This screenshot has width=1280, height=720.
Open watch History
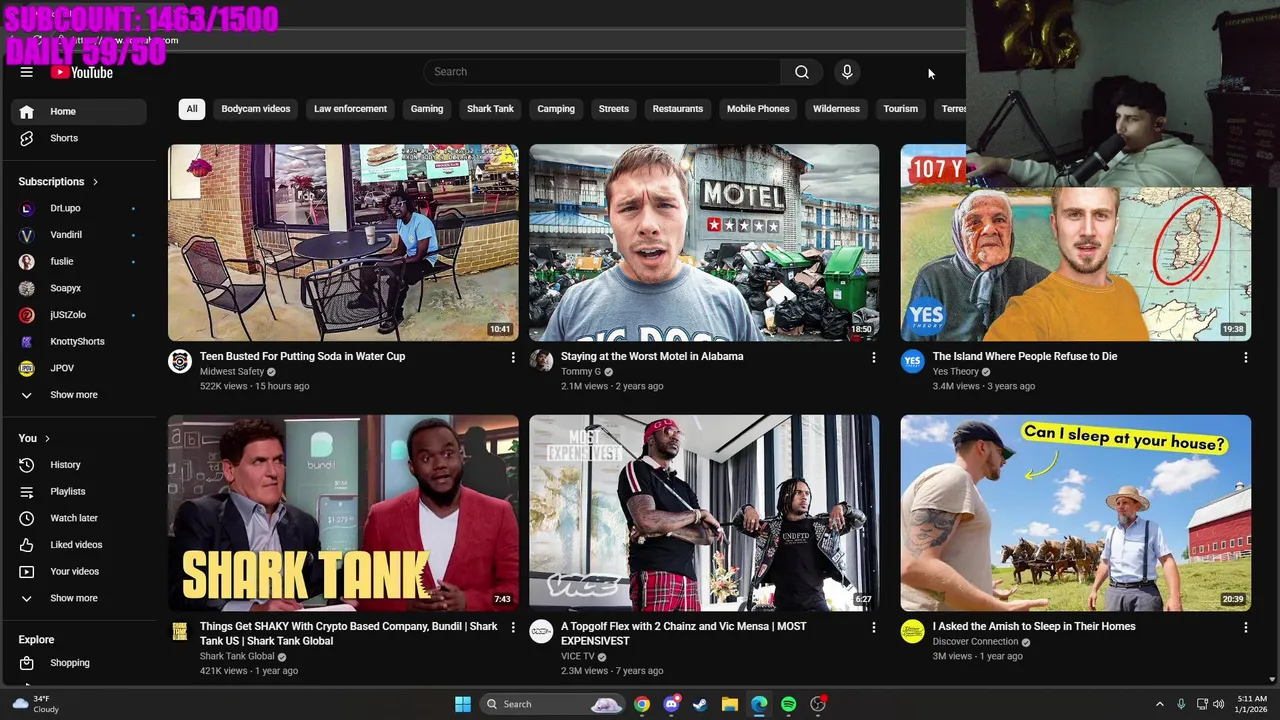pos(79,465)
